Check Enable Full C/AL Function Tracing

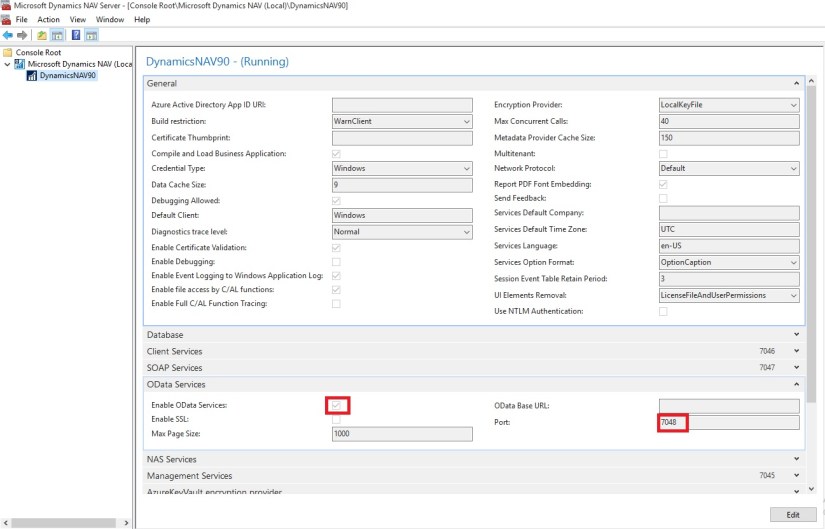click(336, 304)
